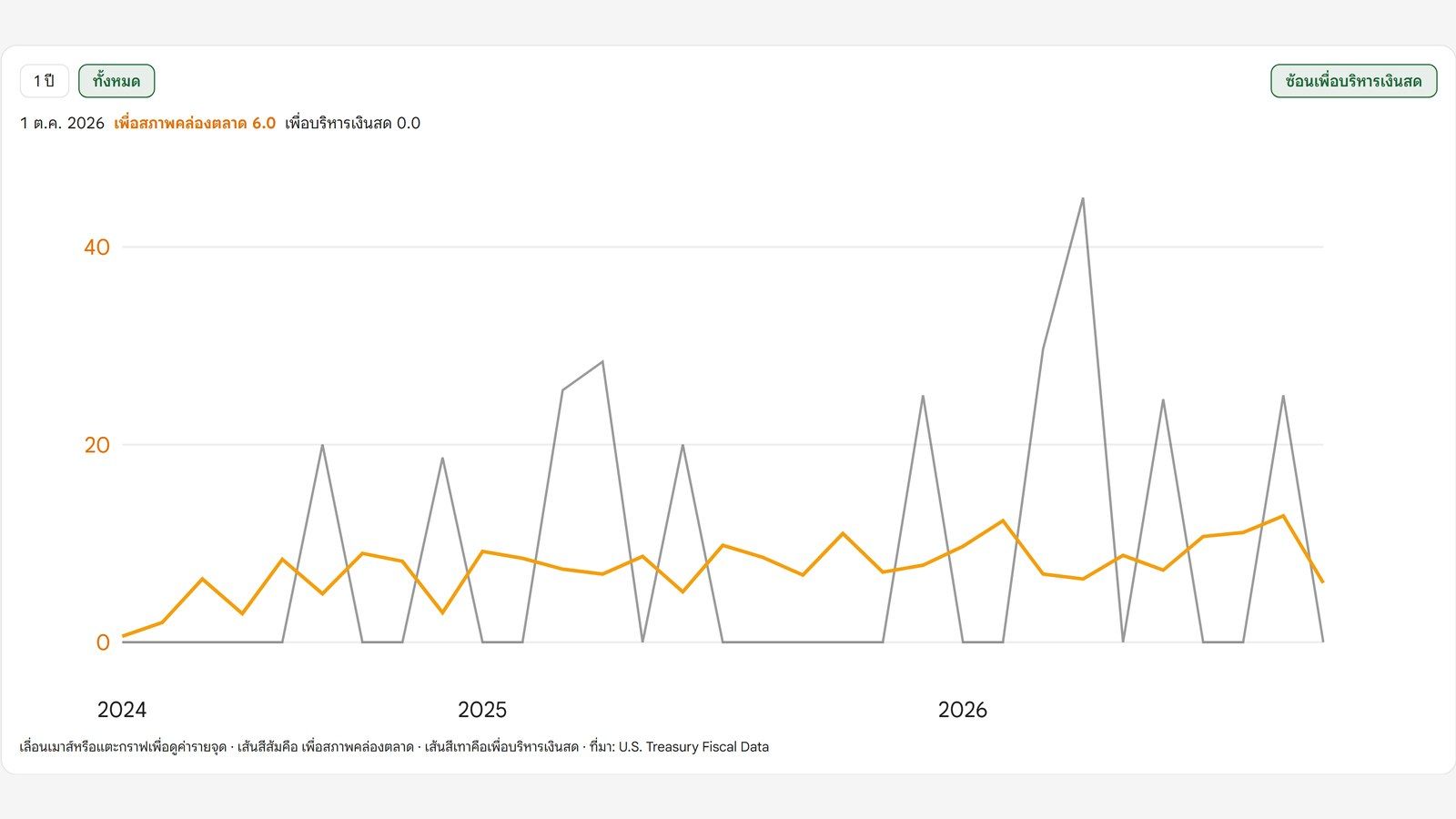Click the y-axis label "40"
Screen dimensions: 1456x819
(96, 247)
